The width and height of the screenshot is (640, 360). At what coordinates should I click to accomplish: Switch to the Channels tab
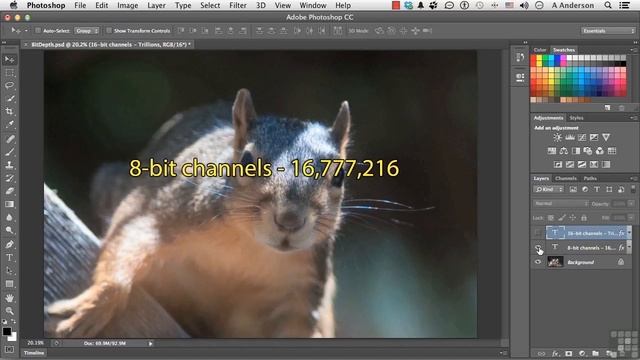pos(566,178)
